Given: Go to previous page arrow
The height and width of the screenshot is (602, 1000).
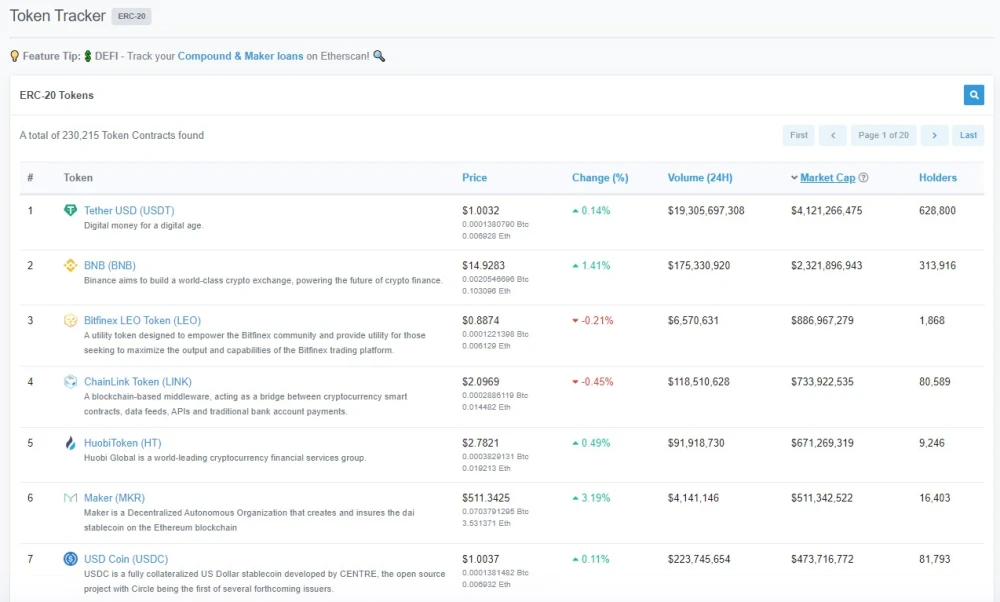Looking at the screenshot, I should (x=832, y=135).
